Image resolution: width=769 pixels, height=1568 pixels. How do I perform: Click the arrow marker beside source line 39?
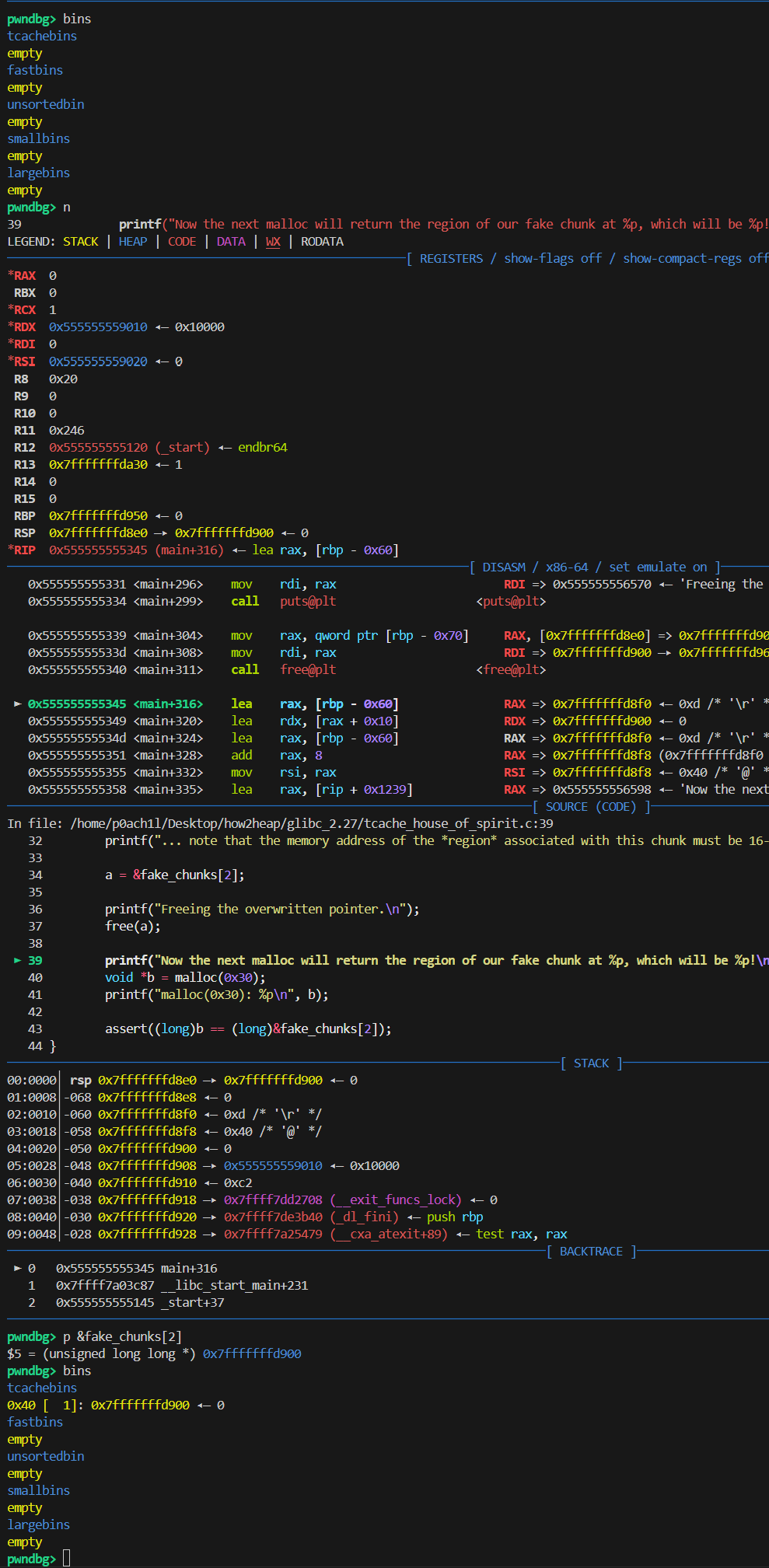coord(17,960)
